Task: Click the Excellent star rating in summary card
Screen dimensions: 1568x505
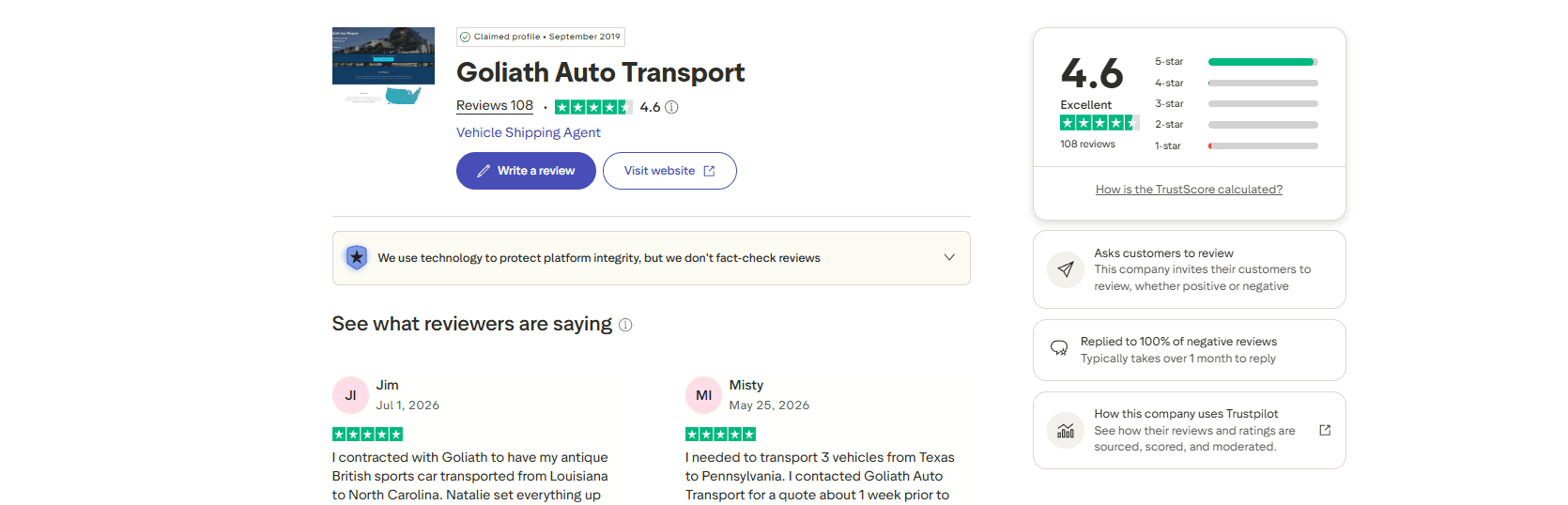Action: pyautogui.click(x=1099, y=123)
